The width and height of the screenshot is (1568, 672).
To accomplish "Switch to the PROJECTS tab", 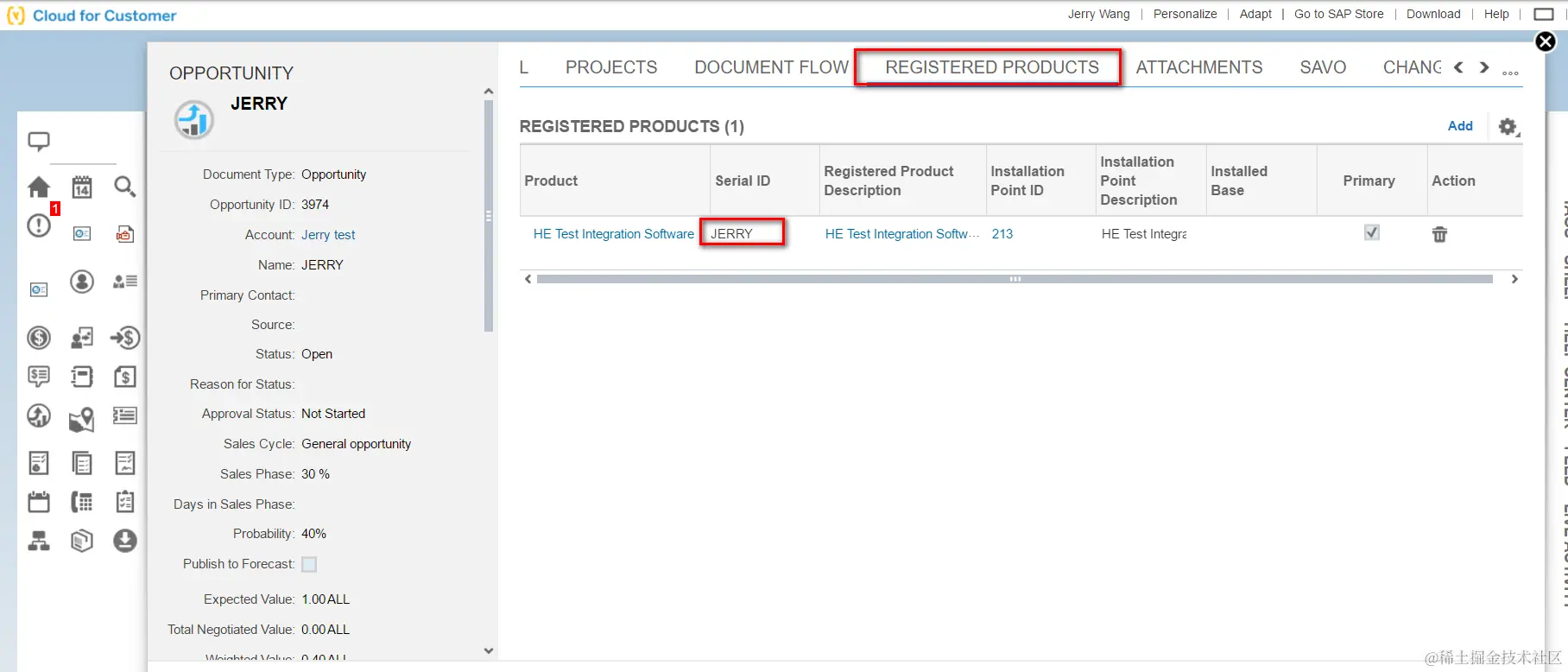I will point(611,67).
